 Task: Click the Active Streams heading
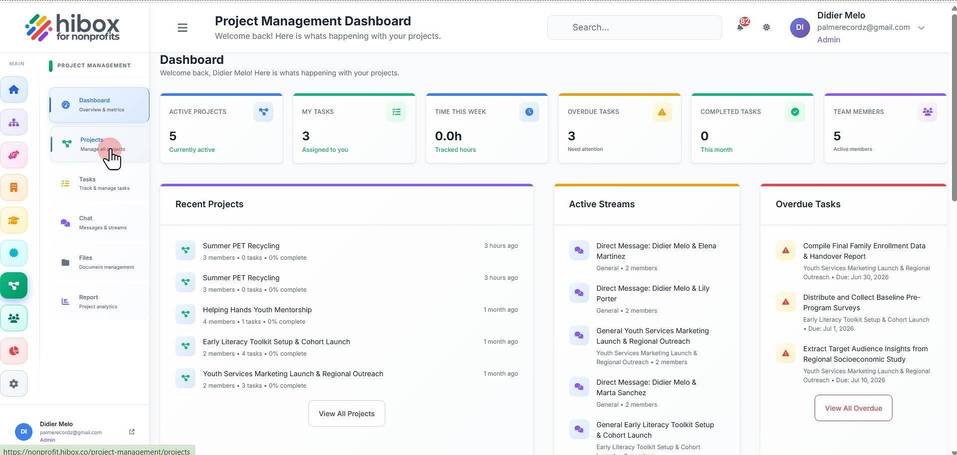(602, 204)
